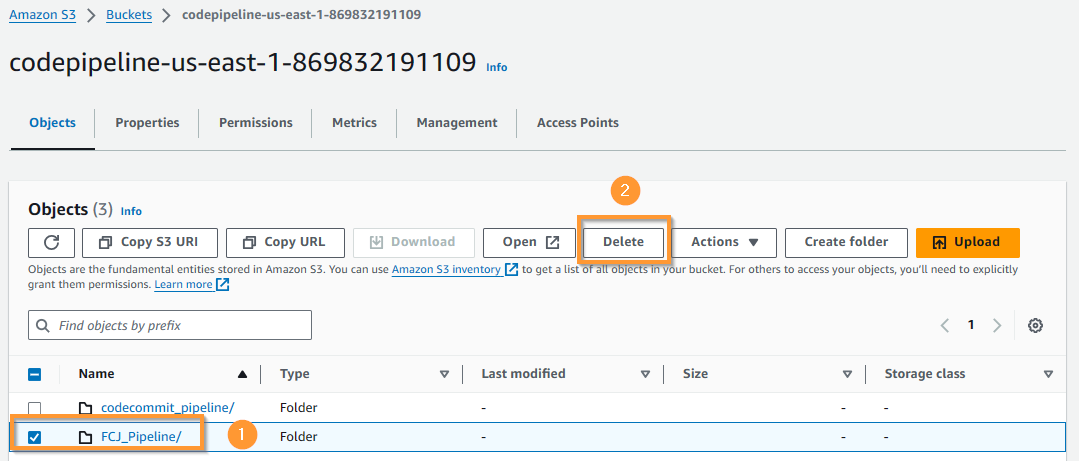Click the external link icon after Amazon S3 inventory
Viewport: 1079px width, 461px height.
[x=511, y=269]
